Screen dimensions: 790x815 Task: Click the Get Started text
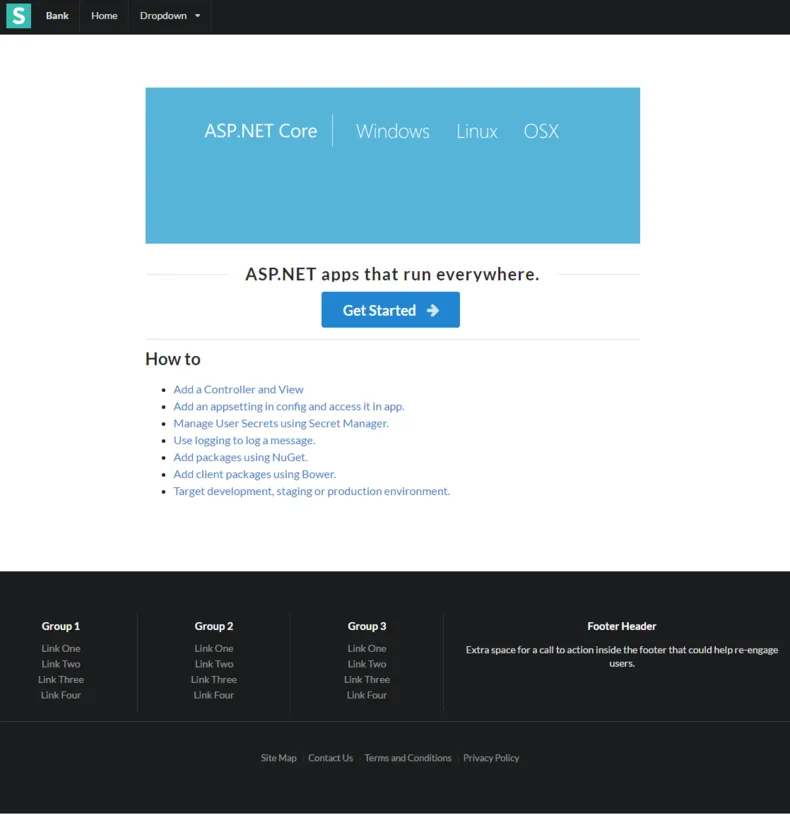coord(379,310)
